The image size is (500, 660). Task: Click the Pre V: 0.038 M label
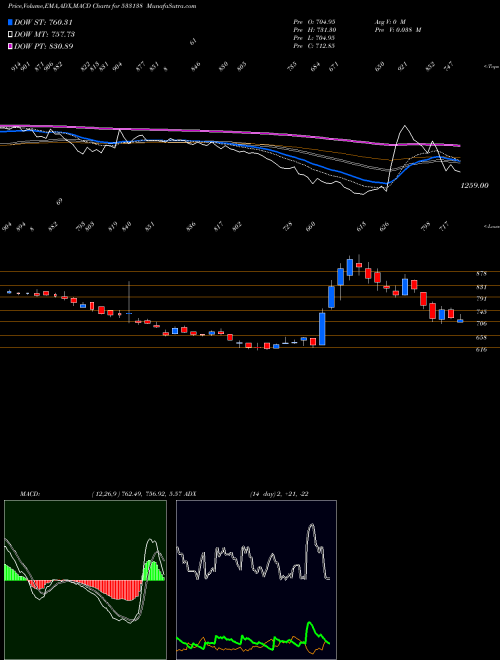tap(398, 30)
